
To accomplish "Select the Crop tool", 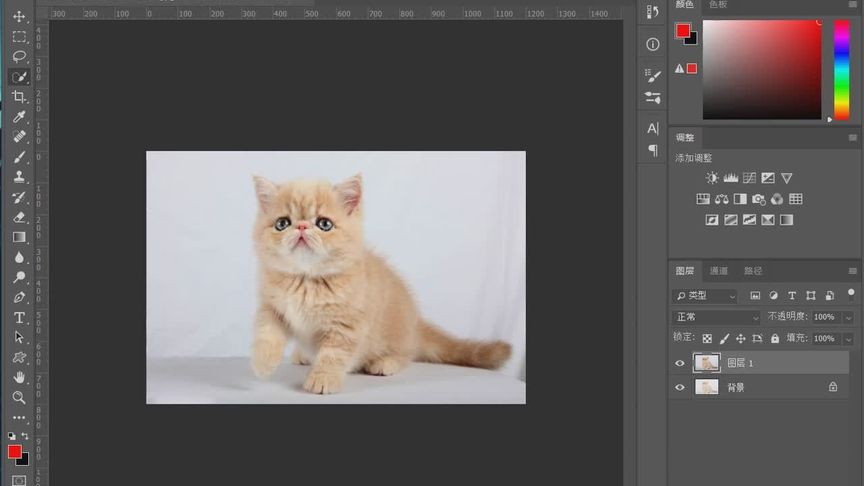I will tap(19, 97).
